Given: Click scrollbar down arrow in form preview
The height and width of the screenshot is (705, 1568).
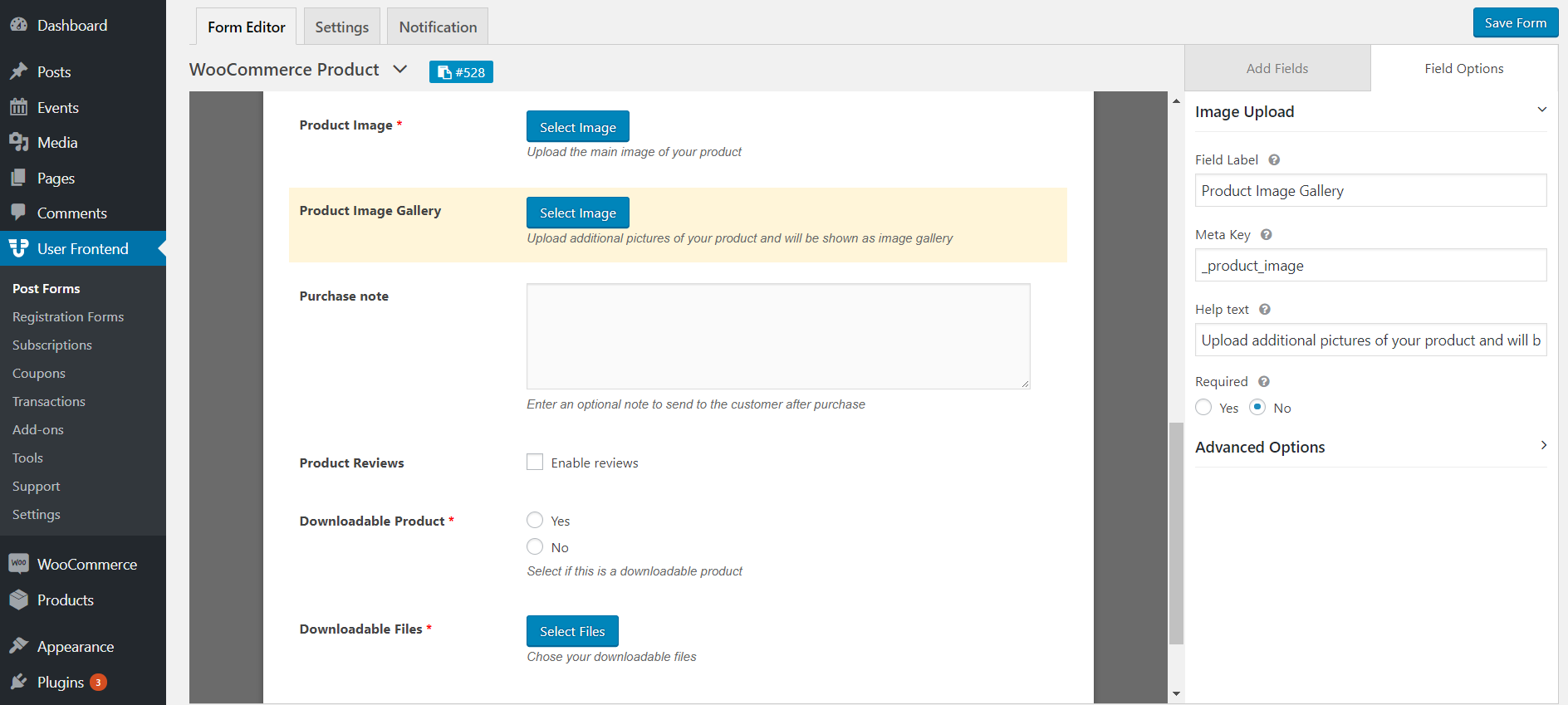Looking at the screenshot, I should click(x=1176, y=693).
